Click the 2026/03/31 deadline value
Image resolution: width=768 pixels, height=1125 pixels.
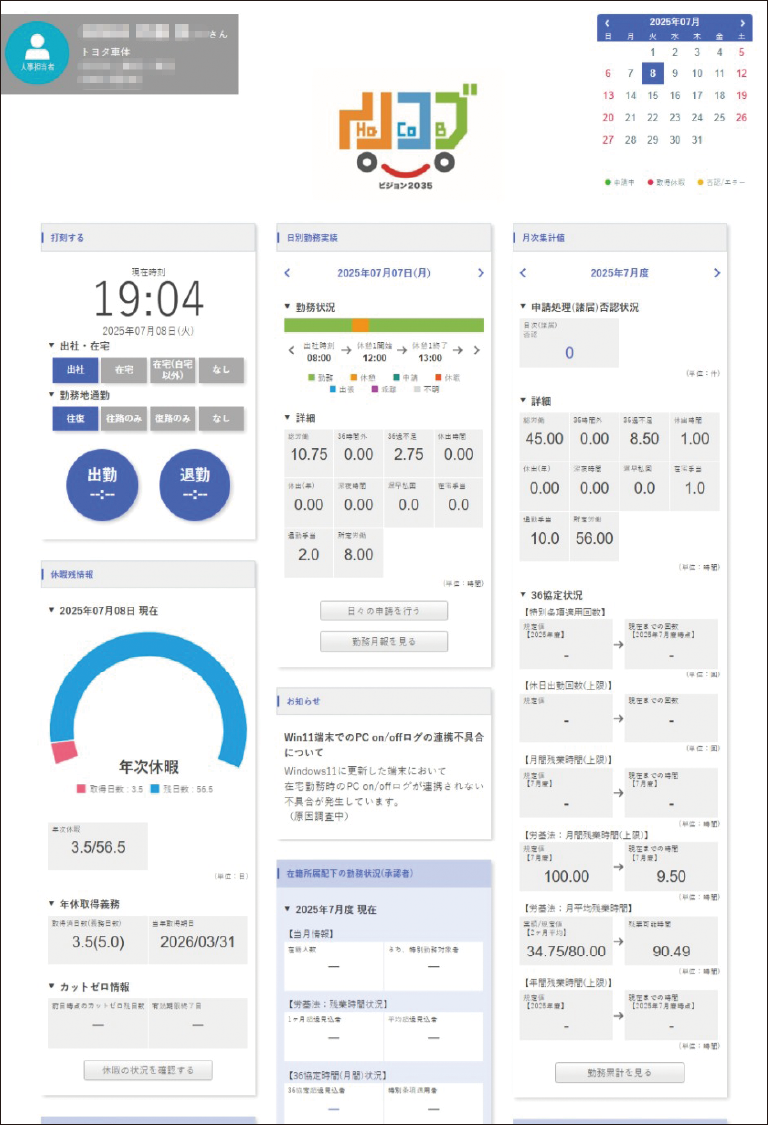197,941
